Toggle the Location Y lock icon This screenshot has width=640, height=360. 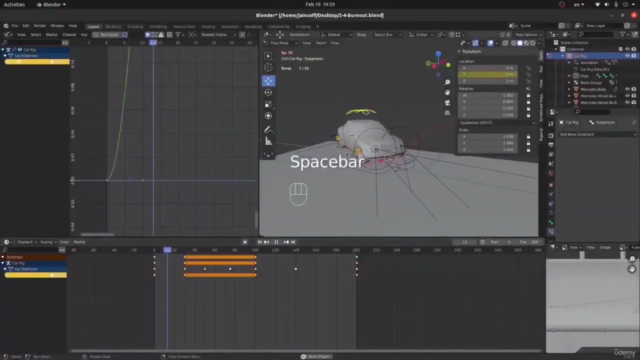tap(528, 75)
